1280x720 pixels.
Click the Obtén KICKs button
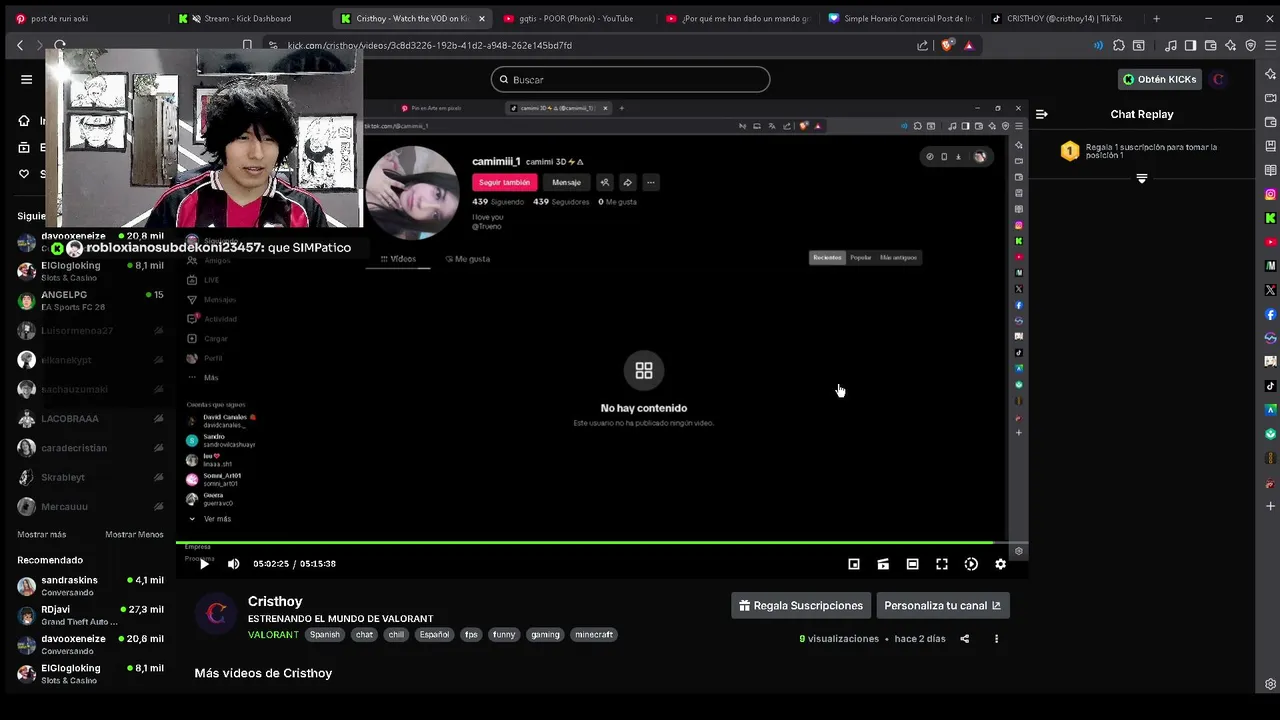(x=1159, y=79)
